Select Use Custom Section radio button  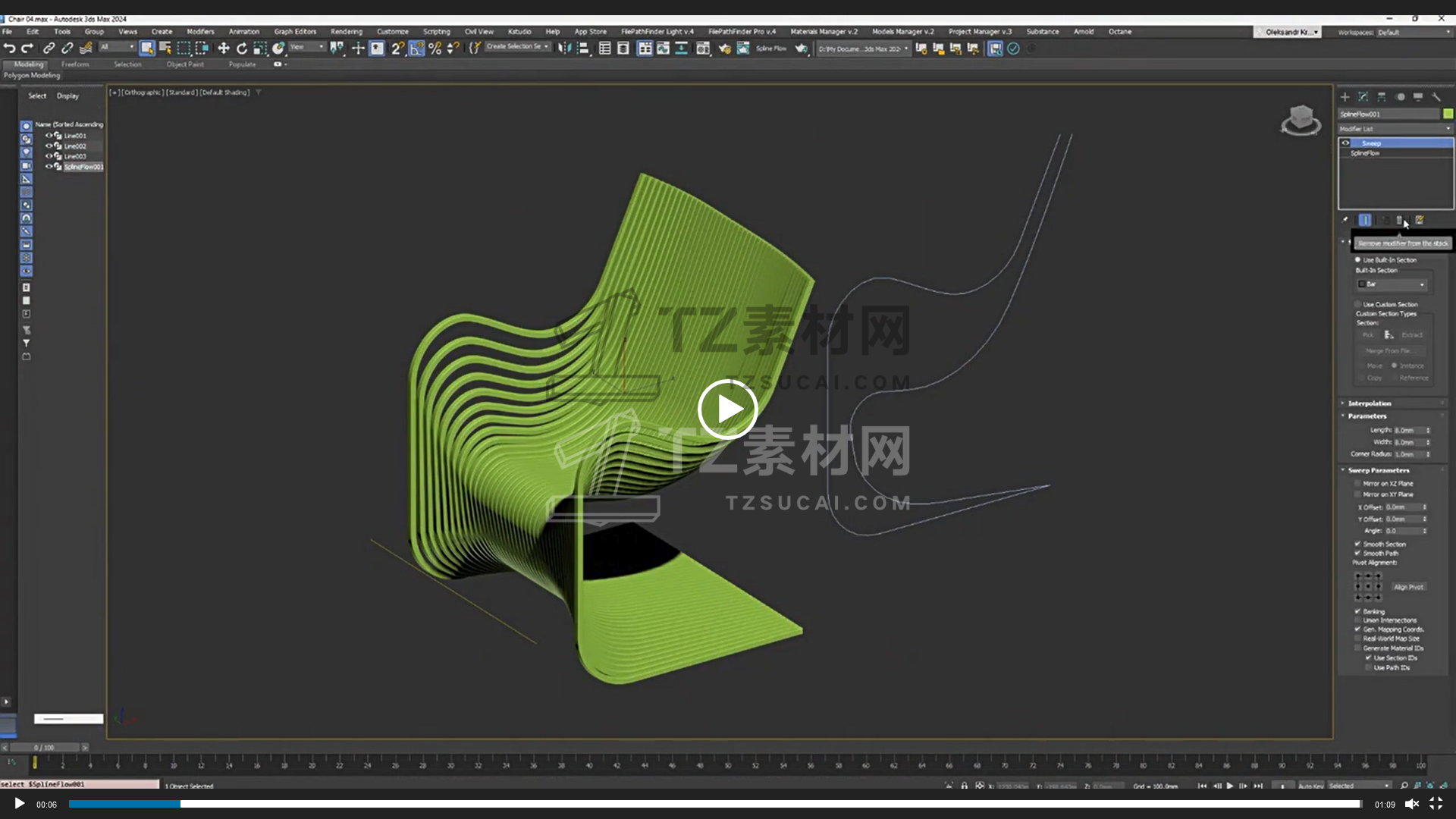coord(1358,305)
